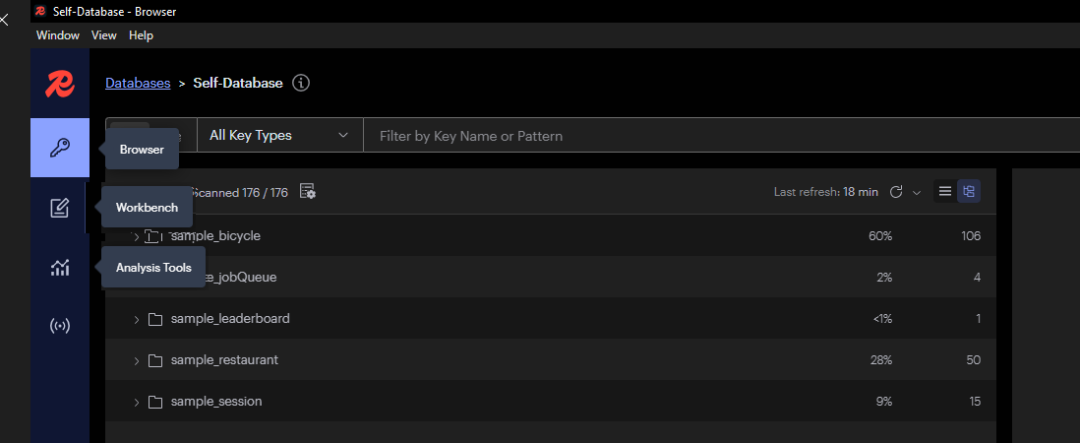Click the Redis logo in sidebar
Image resolution: width=1080 pixels, height=443 pixels.
(x=60, y=84)
